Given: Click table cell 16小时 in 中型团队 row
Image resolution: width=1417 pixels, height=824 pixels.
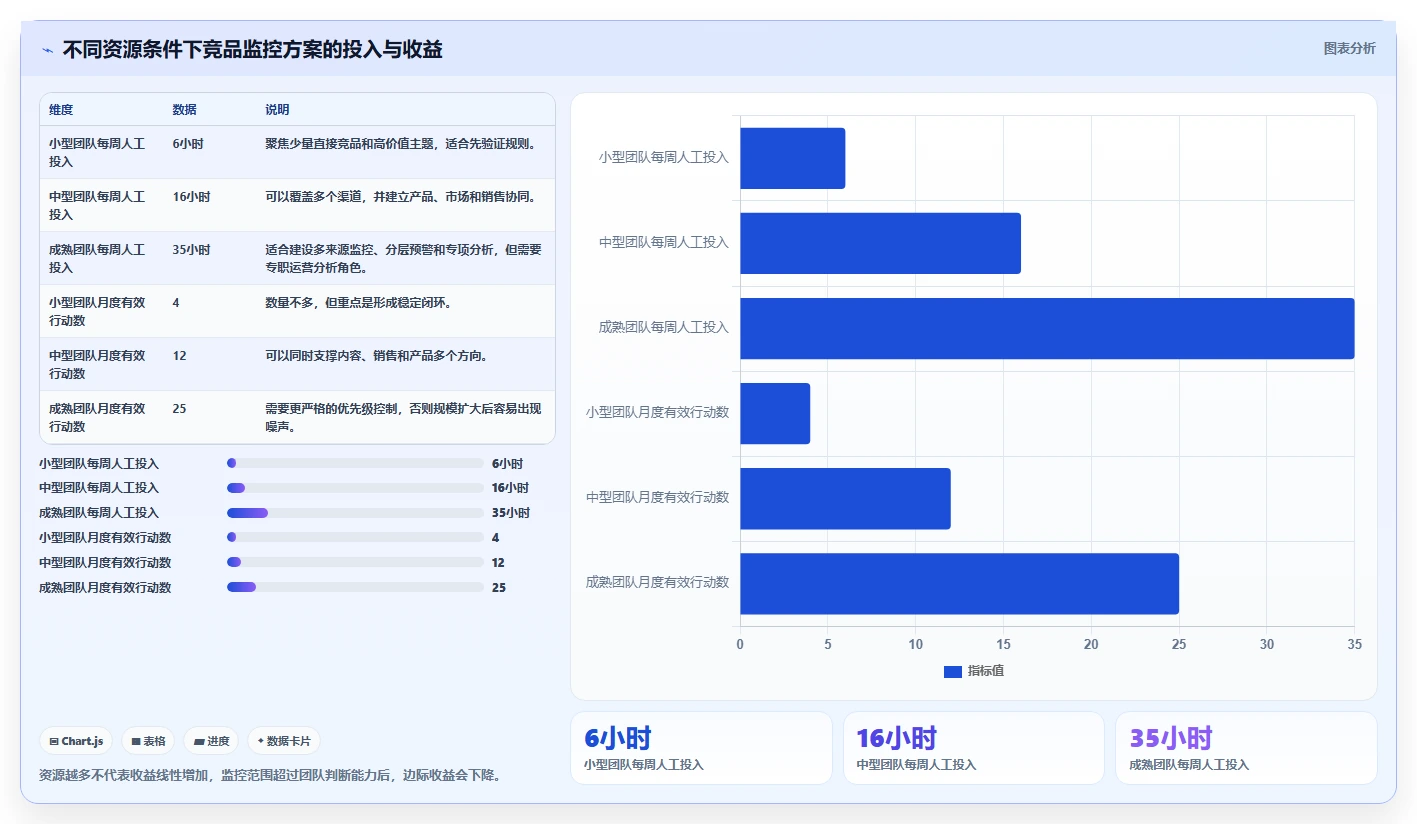Looking at the screenshot, I should (x=191, y=197).
